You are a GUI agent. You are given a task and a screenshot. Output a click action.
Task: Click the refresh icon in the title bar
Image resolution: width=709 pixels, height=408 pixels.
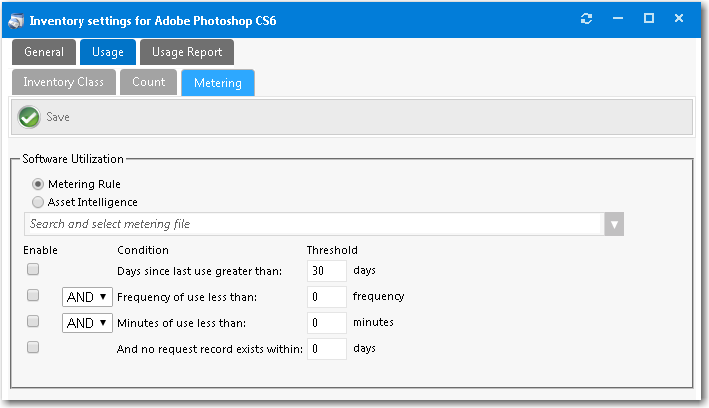point(586,19)
